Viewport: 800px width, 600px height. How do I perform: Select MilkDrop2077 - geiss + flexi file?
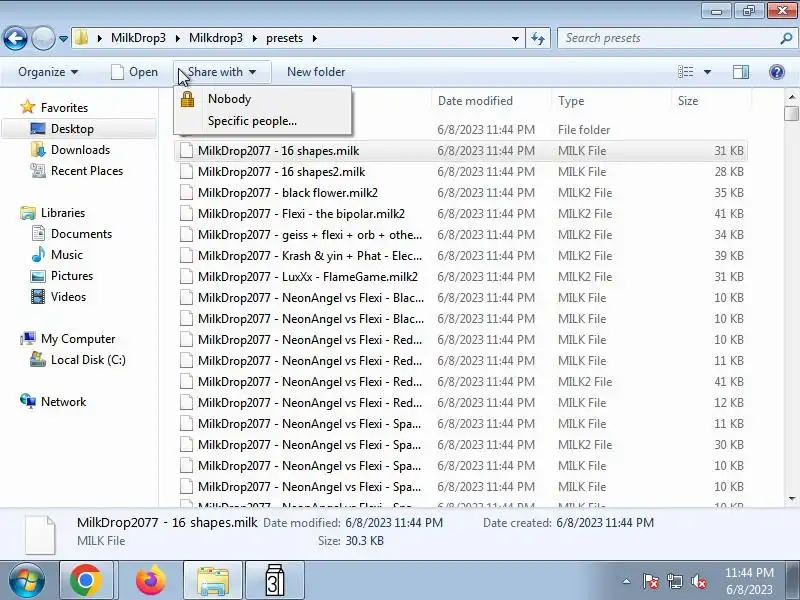coord(461,235)
